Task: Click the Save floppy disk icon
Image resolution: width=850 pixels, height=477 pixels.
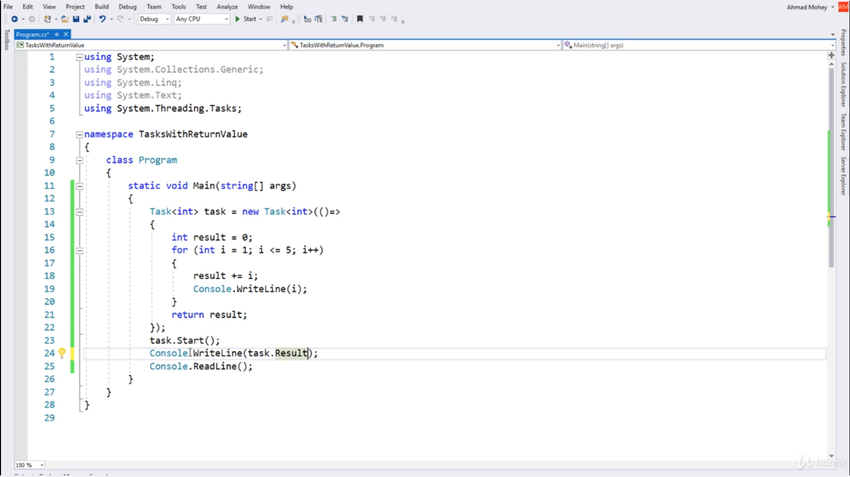Action: point(76,19)
